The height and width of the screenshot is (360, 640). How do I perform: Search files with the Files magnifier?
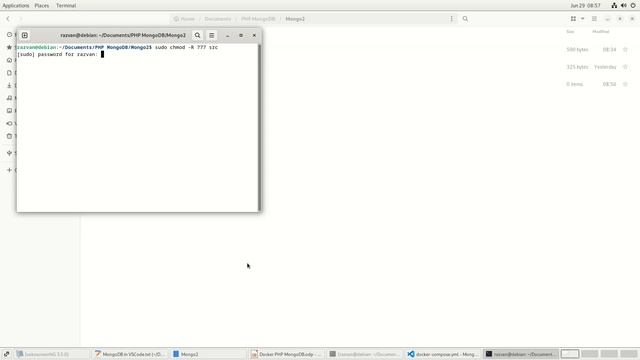click(465, 19)
